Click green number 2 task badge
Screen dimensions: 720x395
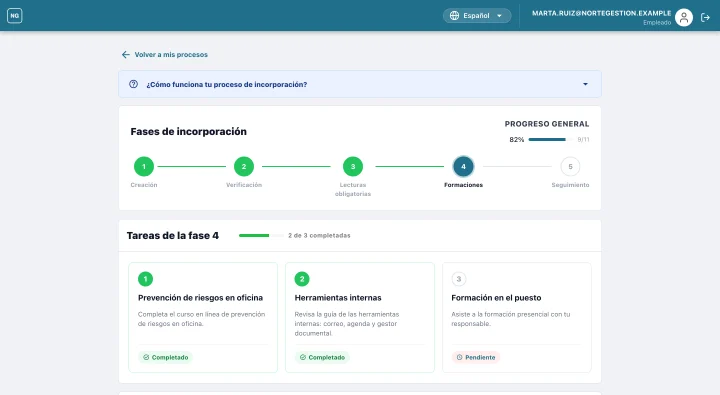[302, 279]
